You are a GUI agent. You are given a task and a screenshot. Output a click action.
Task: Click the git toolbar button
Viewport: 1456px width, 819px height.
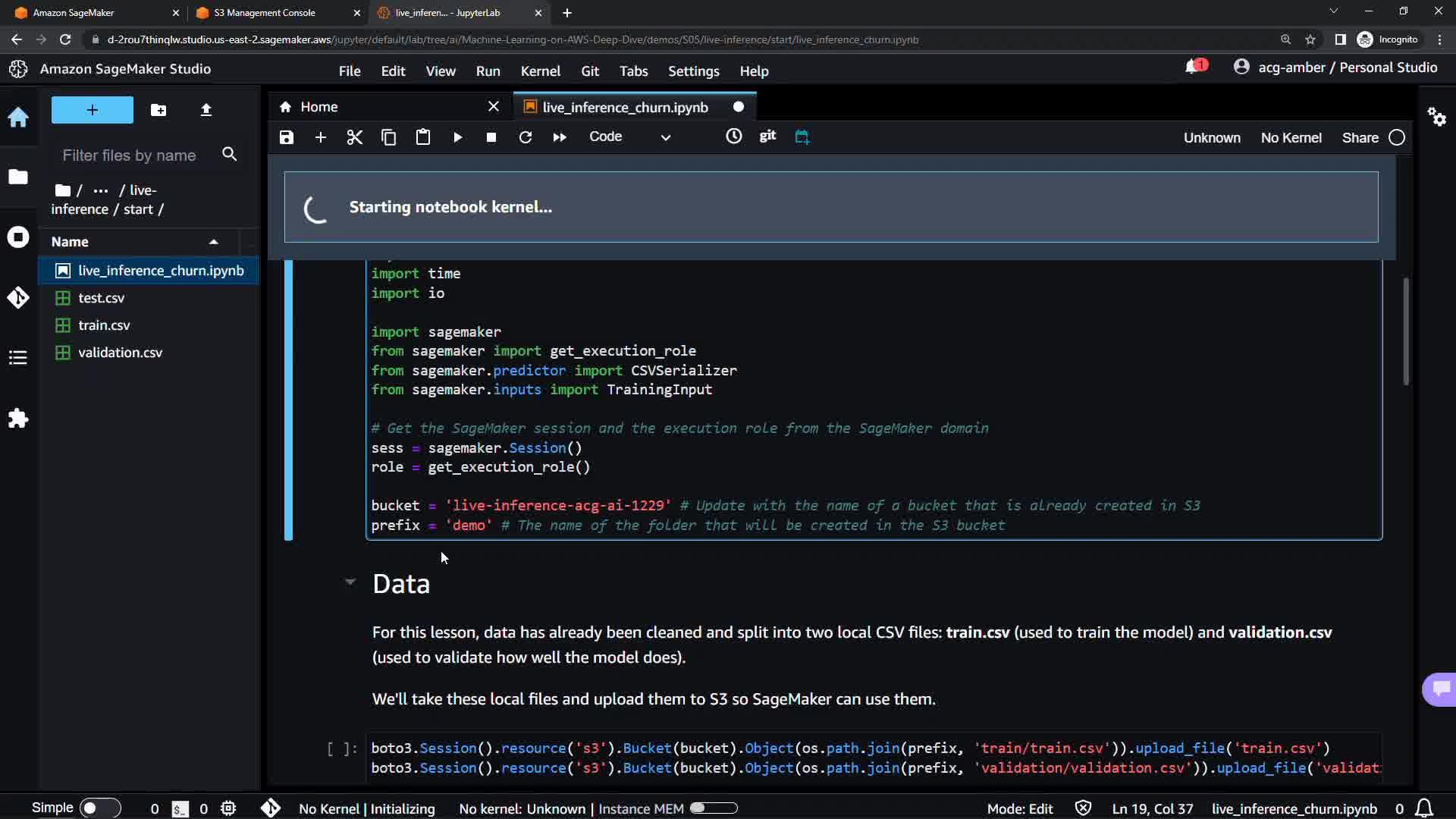pyautogui.click(x=767, y=136)
